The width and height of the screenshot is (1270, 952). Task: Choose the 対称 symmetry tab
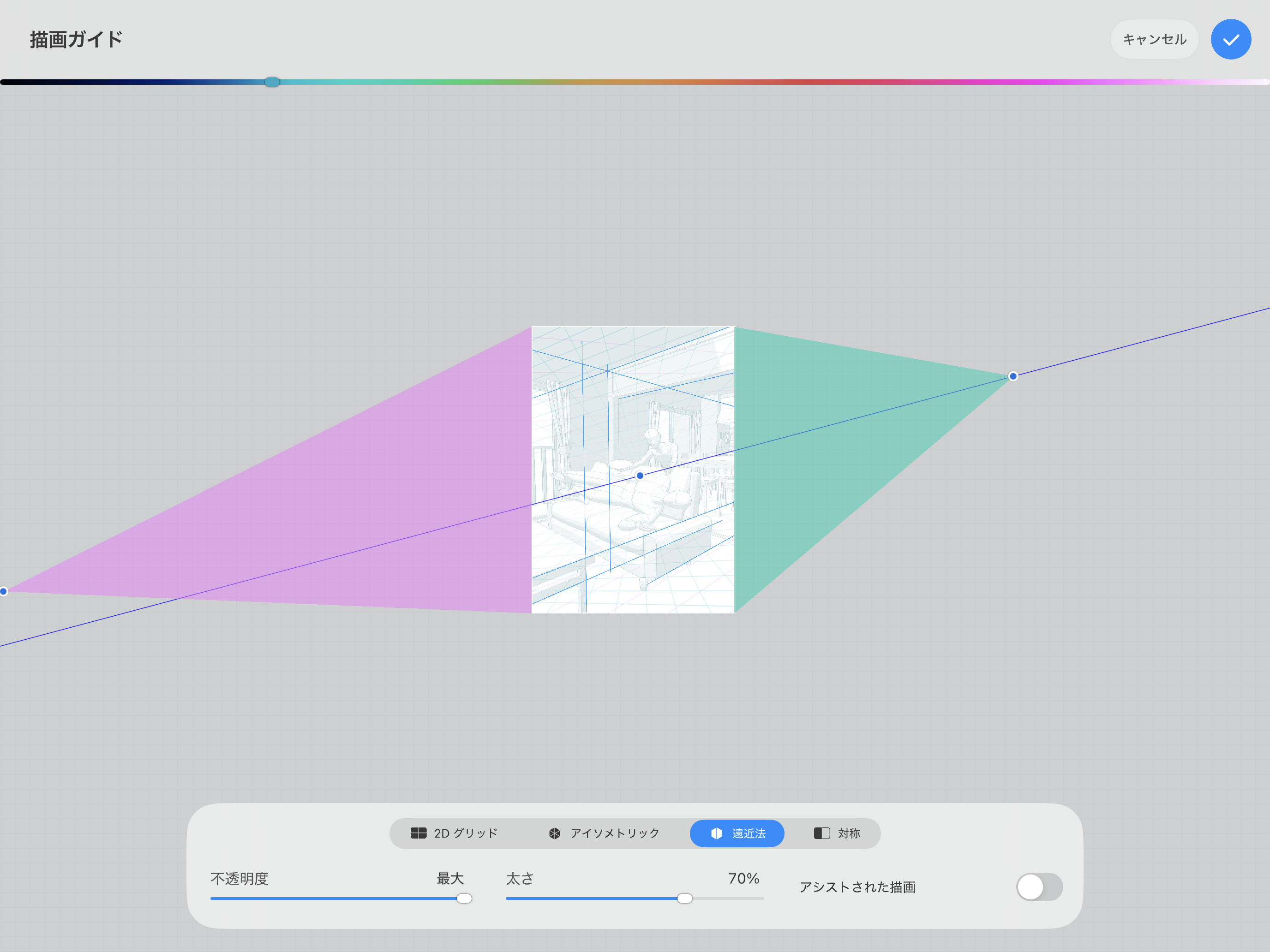[x=837, y=833]
